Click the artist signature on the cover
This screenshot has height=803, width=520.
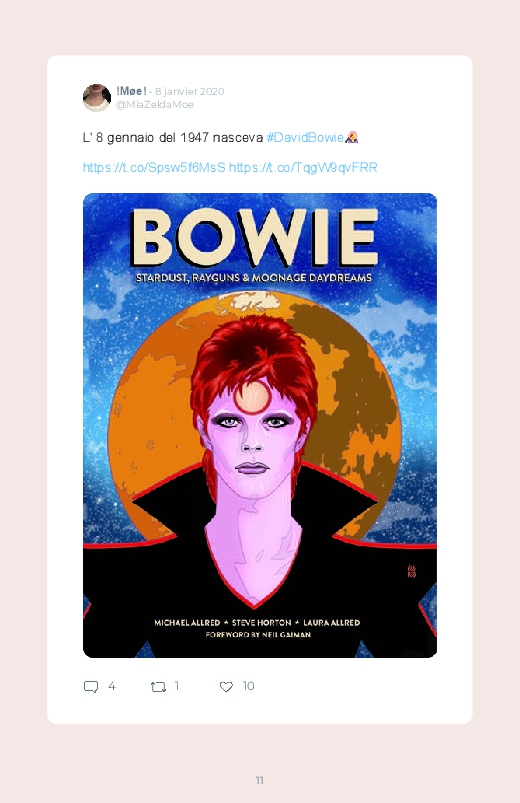(x=411, y=570)
